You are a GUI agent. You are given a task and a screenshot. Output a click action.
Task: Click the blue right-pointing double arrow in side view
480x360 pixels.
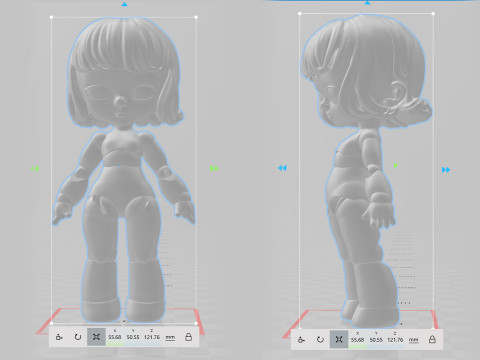[446, 170]
